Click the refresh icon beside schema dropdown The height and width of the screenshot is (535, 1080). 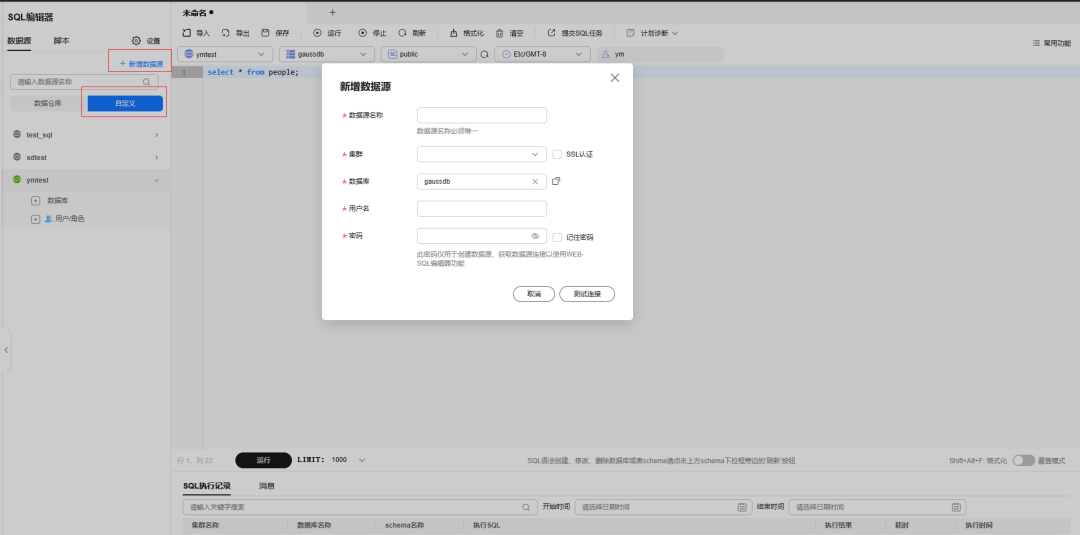pyautogui.click(x=484, y=54)
